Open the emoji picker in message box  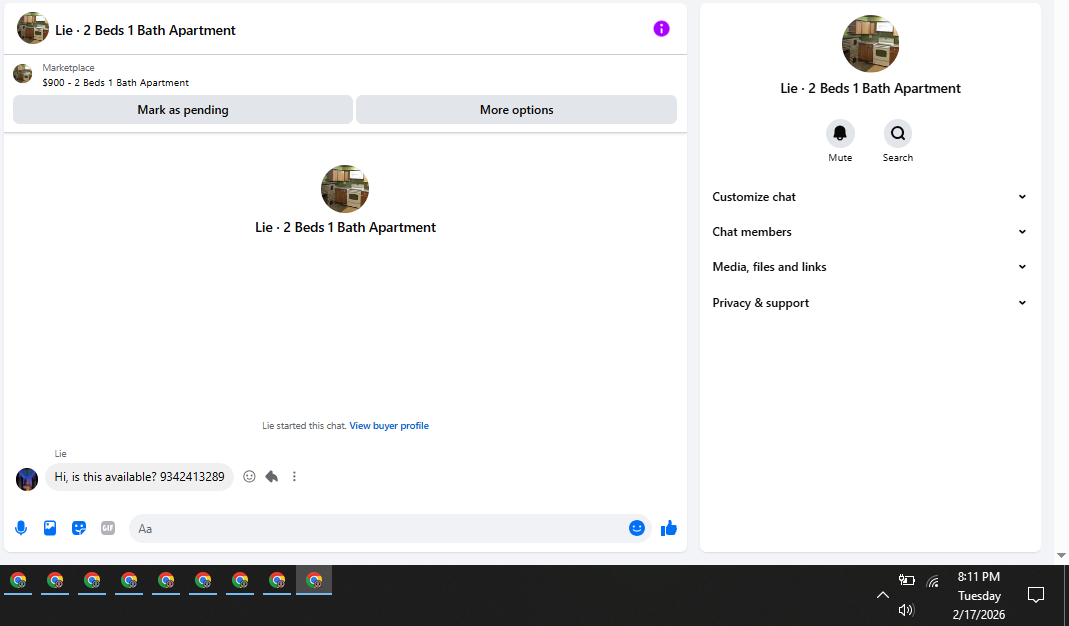[637, 528]
